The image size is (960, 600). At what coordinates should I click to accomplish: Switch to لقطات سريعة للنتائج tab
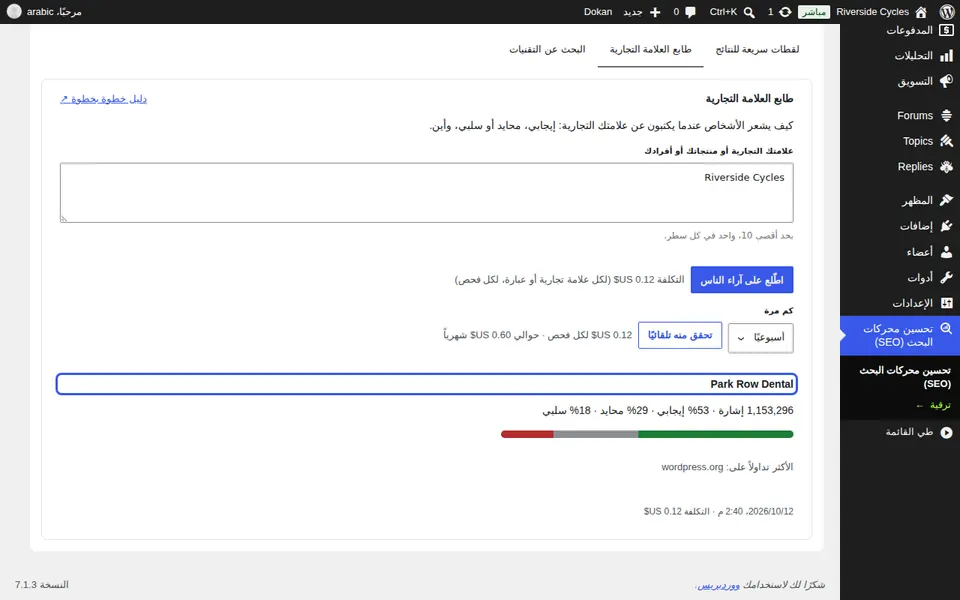[757, 50]
